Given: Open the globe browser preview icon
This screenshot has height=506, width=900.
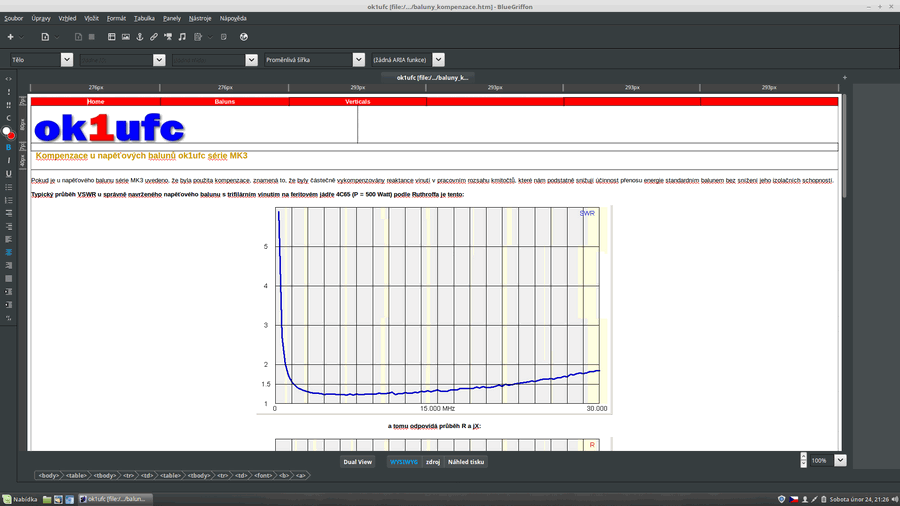Looking at the screenshot, I should click(244, 37).
